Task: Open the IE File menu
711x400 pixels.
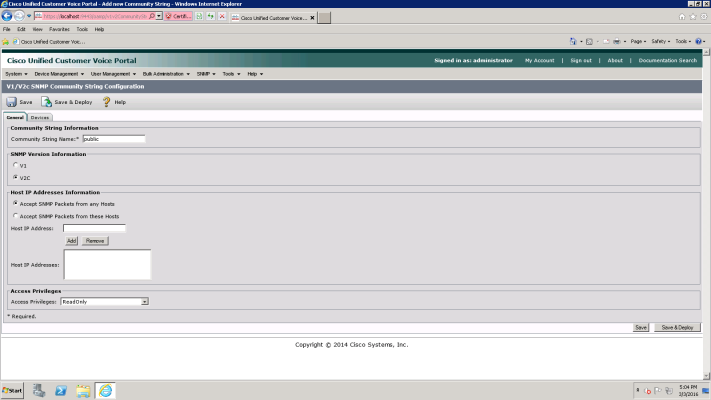Action: [x=6, y=29]
